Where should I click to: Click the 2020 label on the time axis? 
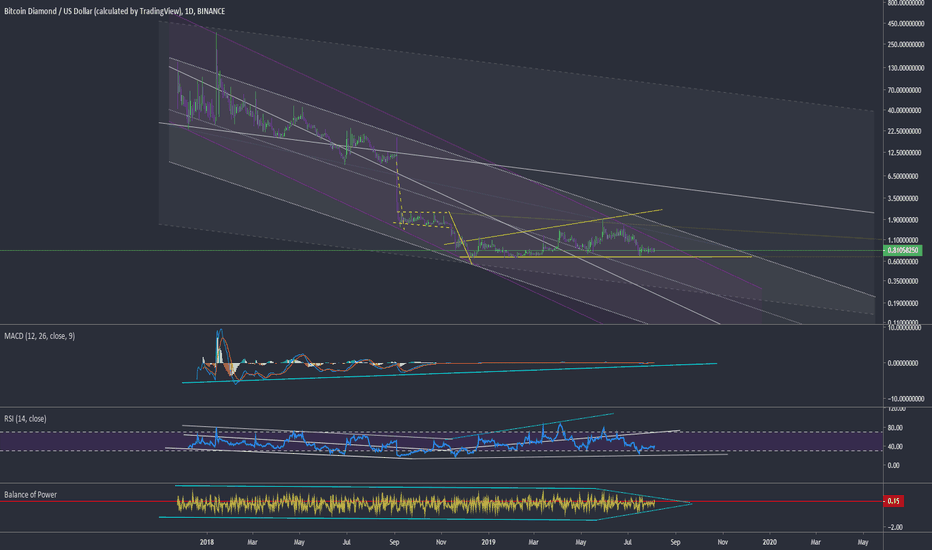click(770, 542)
